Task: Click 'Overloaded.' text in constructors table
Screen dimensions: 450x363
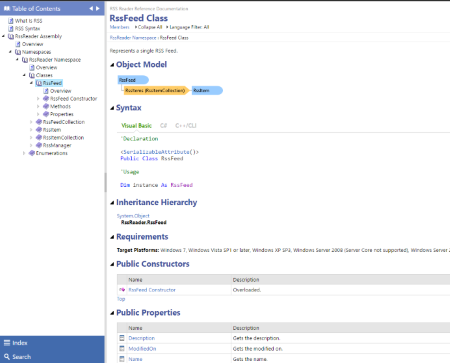Action: click(247, 290)
